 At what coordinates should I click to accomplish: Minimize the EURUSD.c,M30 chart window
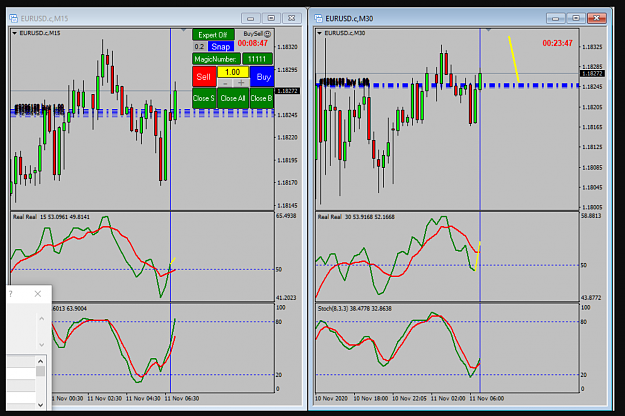[x=556, y=18]
